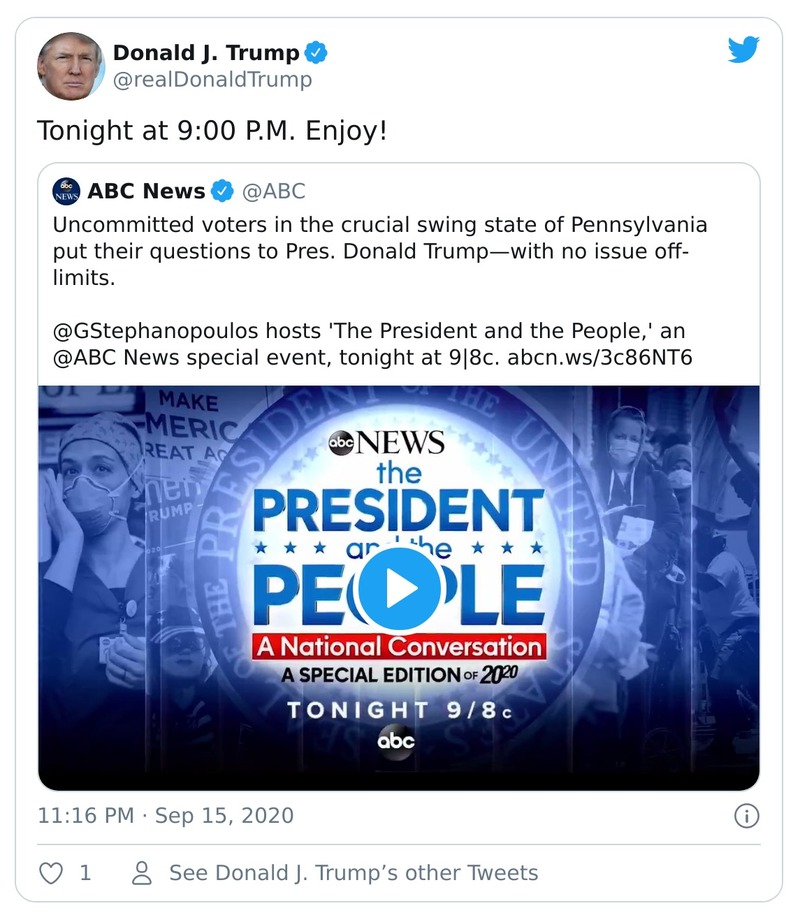Image resolution: width=800 pixels, height=922 pixels.
Task: Open the @realDonaldTrump profile picture
Action: coord(70,66)
